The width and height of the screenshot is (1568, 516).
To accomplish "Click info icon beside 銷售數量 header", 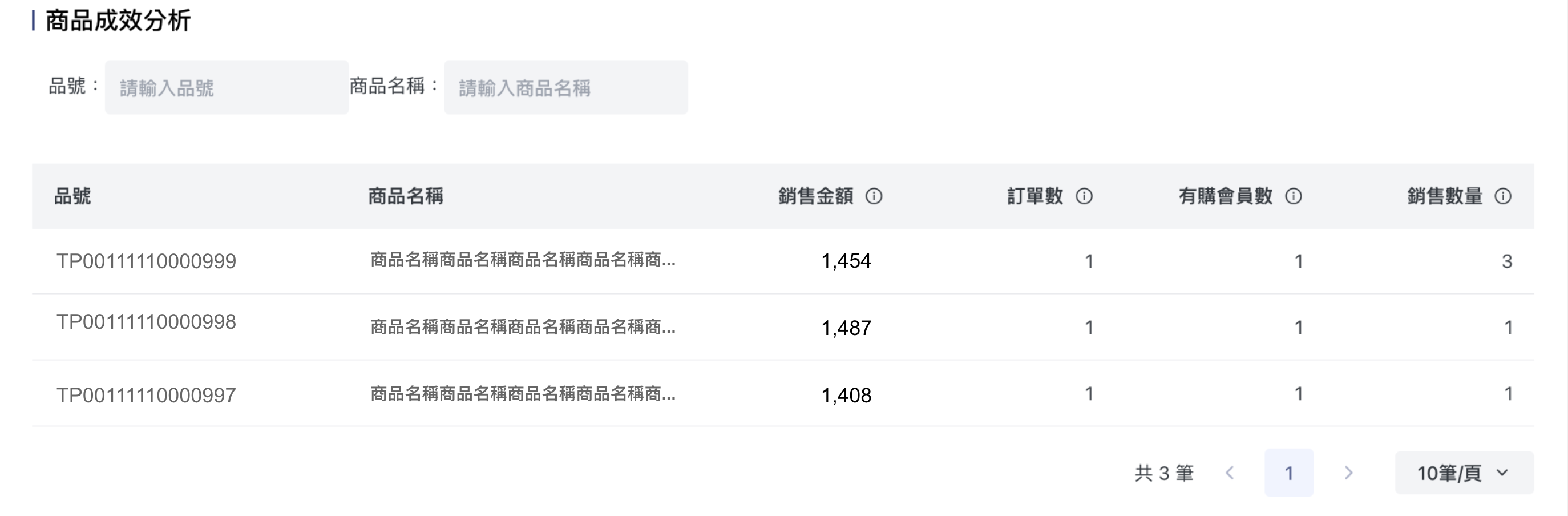I will [1502, 196].
